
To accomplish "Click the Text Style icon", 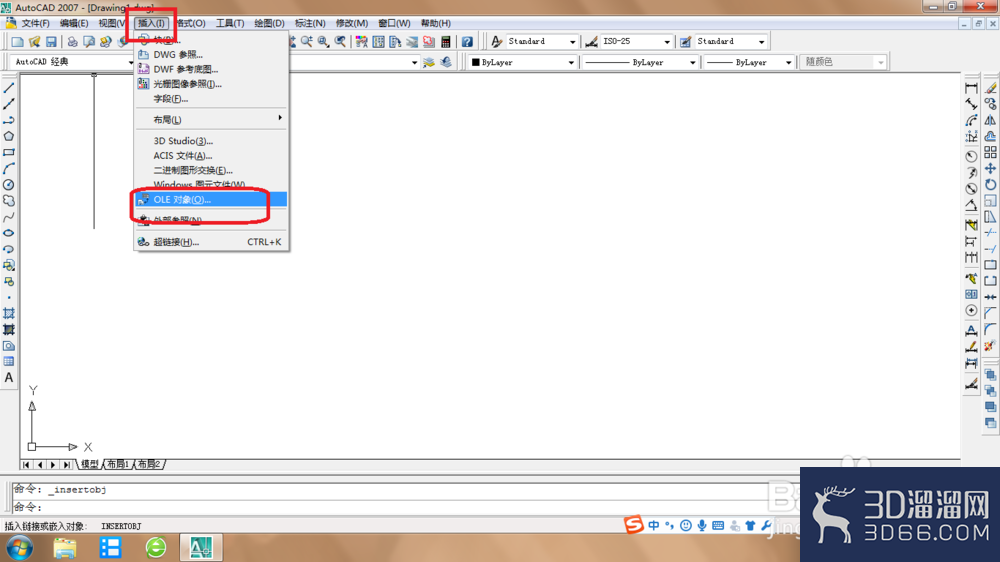I will (496, 41).
